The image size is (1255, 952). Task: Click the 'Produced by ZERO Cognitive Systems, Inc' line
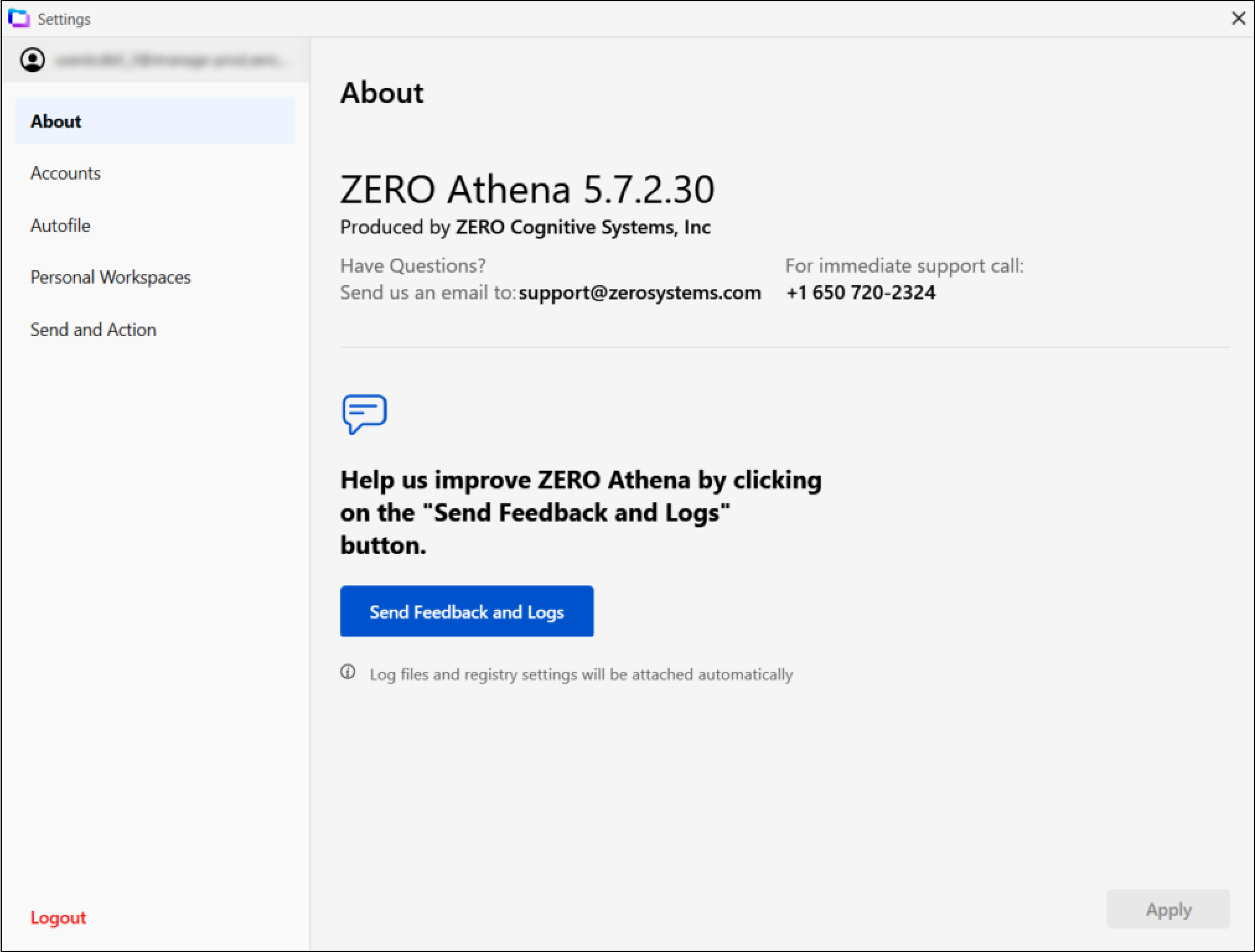[526, 227]
